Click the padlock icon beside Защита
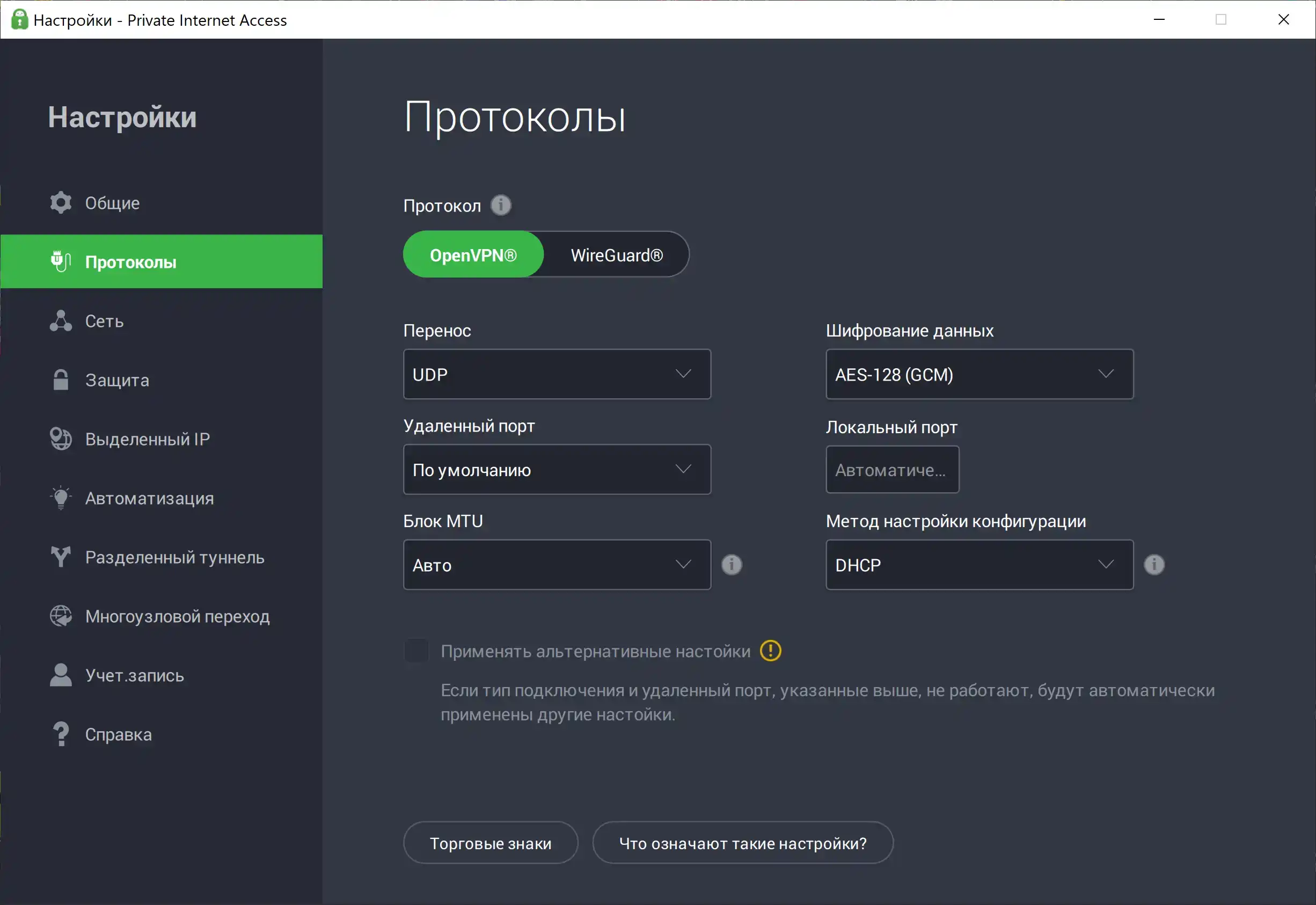The height and width of the screenshot is (905, 1316). coord(61,380)
